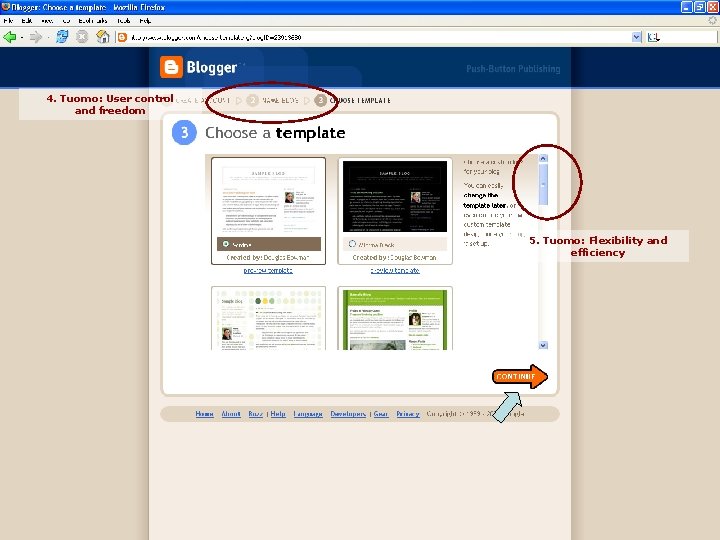720x540 pixels.
Task: Click the Firefox icon in the title bar
Action: point(6,7)
